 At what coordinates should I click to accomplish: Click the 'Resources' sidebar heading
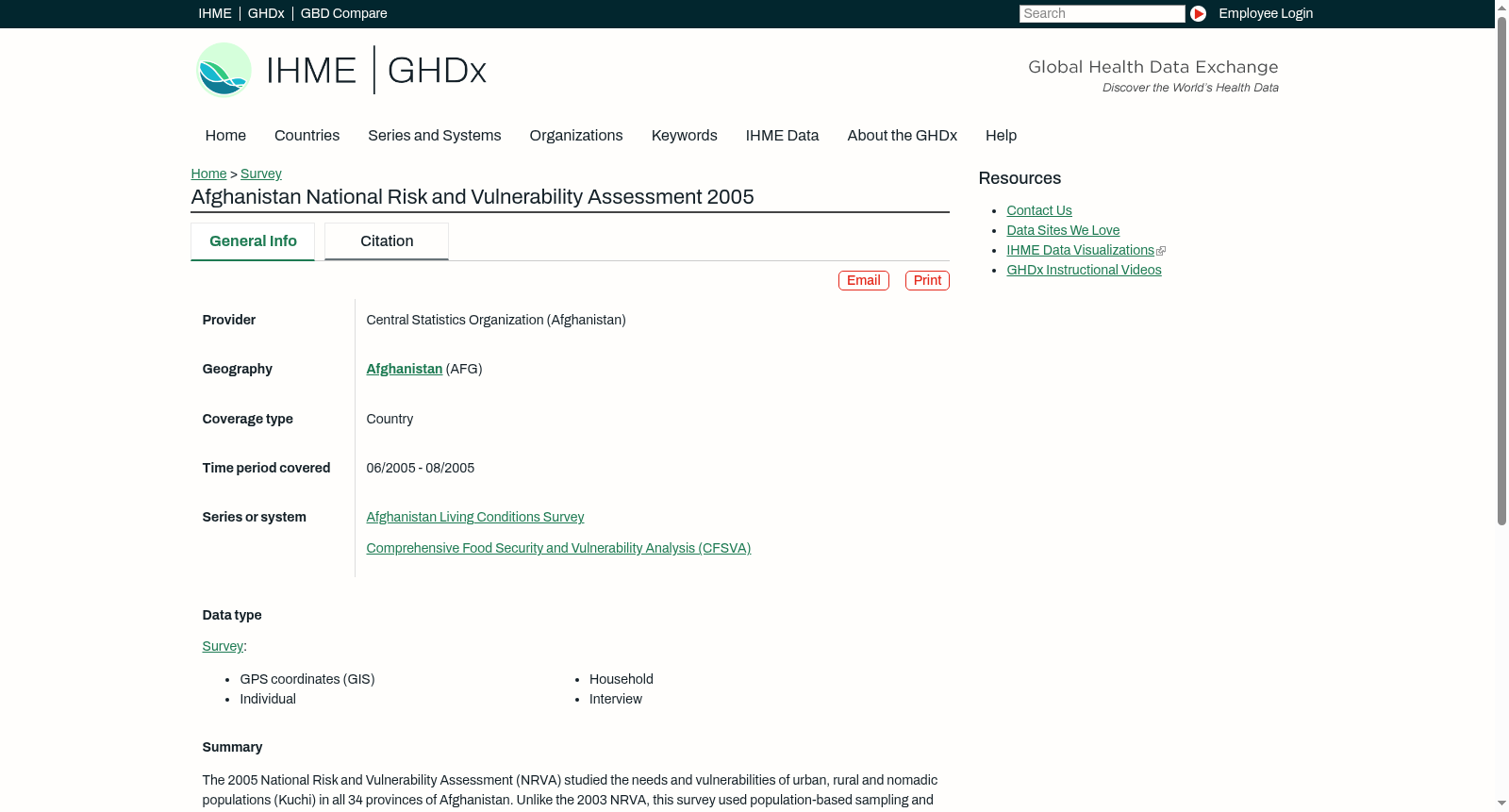click(x=1020, y=178)
